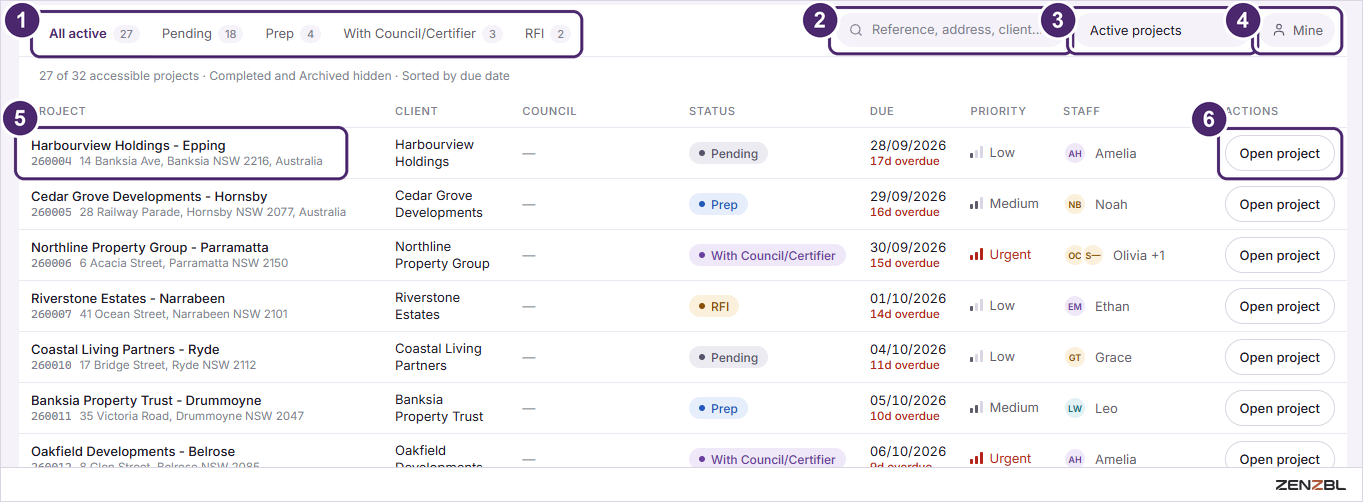Click the due date 30/09/2026
The height and width of the screenshot is (502, 1363).
908,247
